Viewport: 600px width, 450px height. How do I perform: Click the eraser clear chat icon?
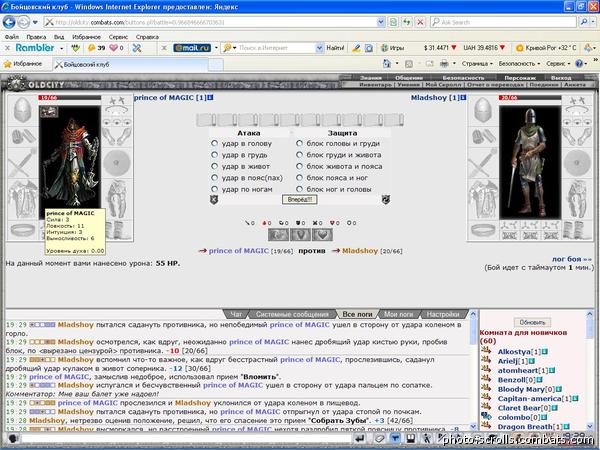tap(380, 439)
